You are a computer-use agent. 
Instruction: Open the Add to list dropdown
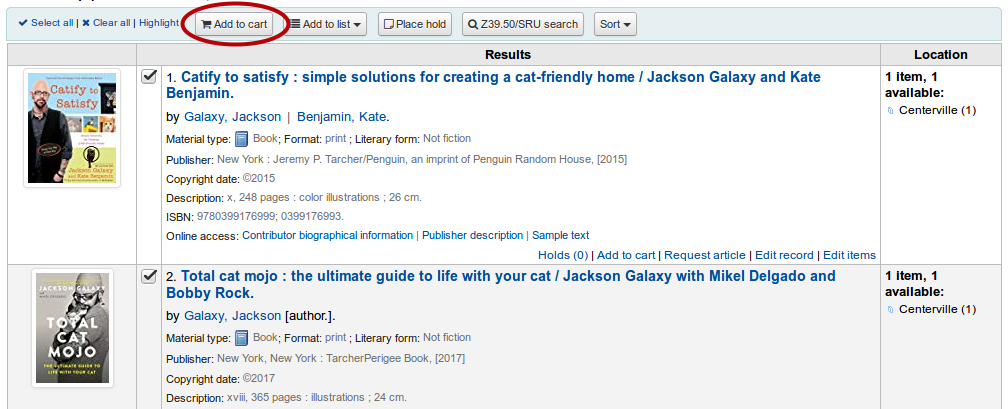click(x=326, y=24)
